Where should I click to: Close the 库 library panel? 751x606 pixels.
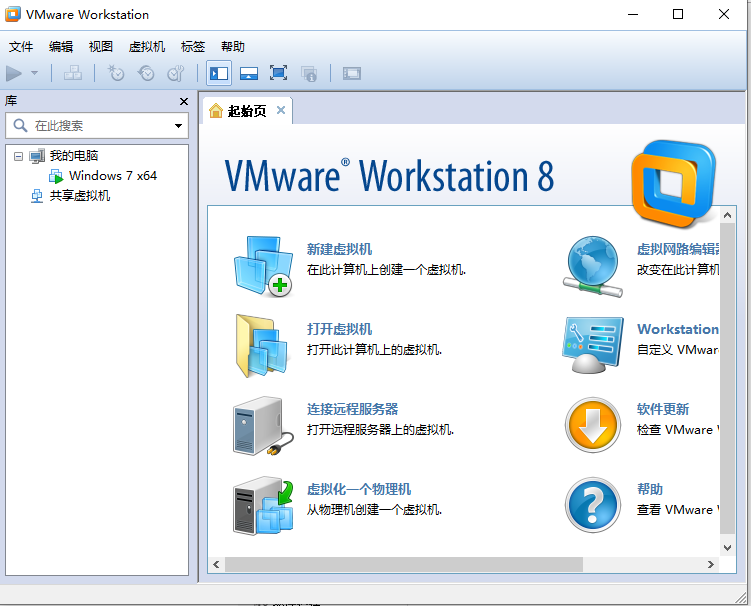click(184, 102)
